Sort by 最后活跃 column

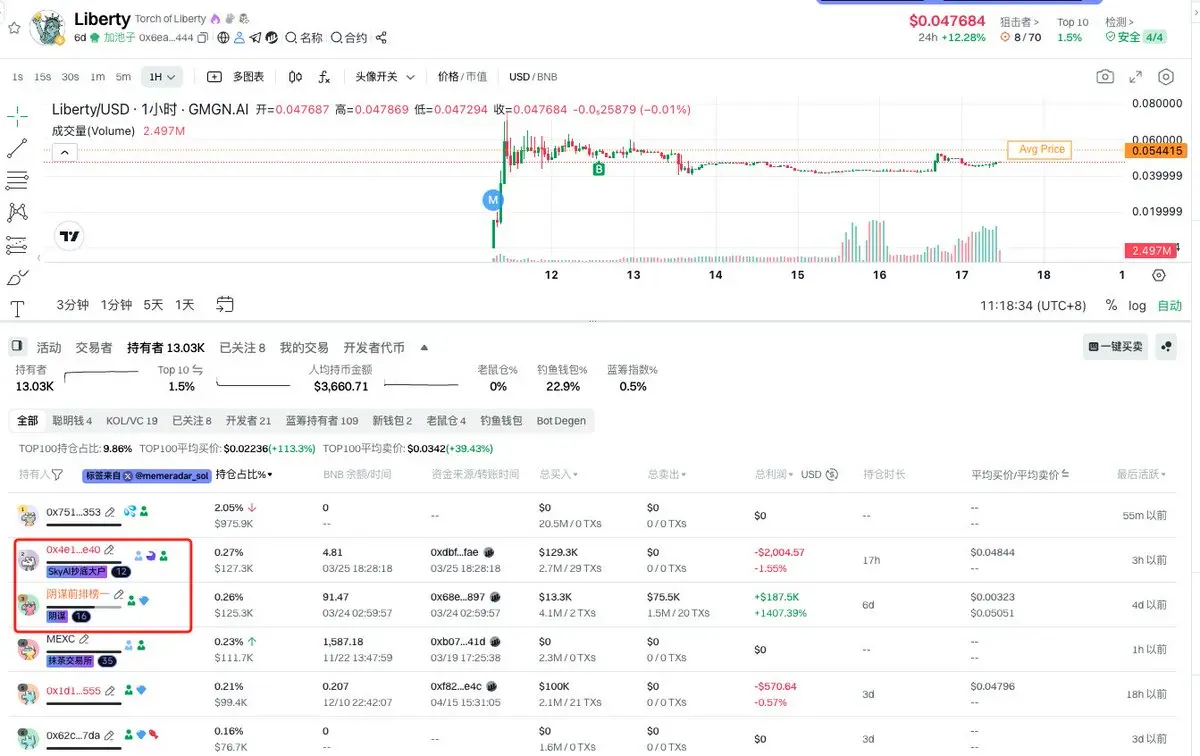coord(1141,475)
